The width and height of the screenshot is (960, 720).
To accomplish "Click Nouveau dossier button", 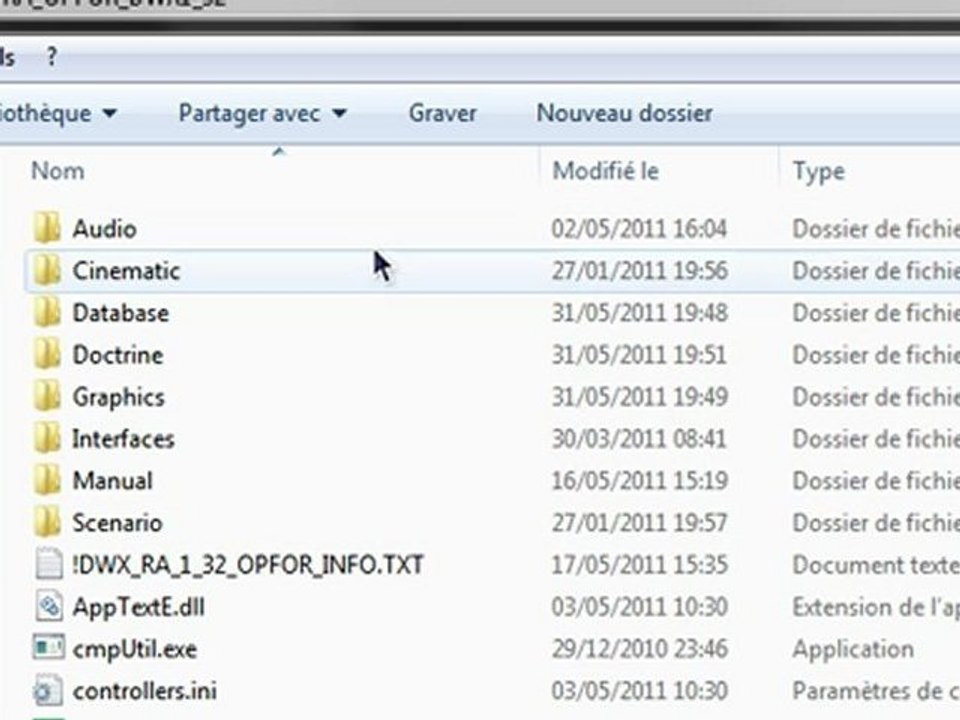I will click(624, 113).
